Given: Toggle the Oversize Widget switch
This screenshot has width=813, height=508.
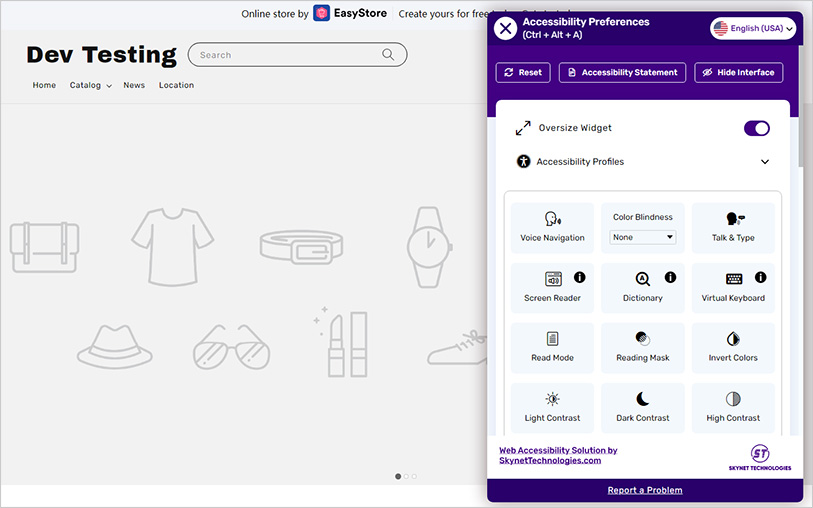Looking at the screenshot, I should pos(756,128).
